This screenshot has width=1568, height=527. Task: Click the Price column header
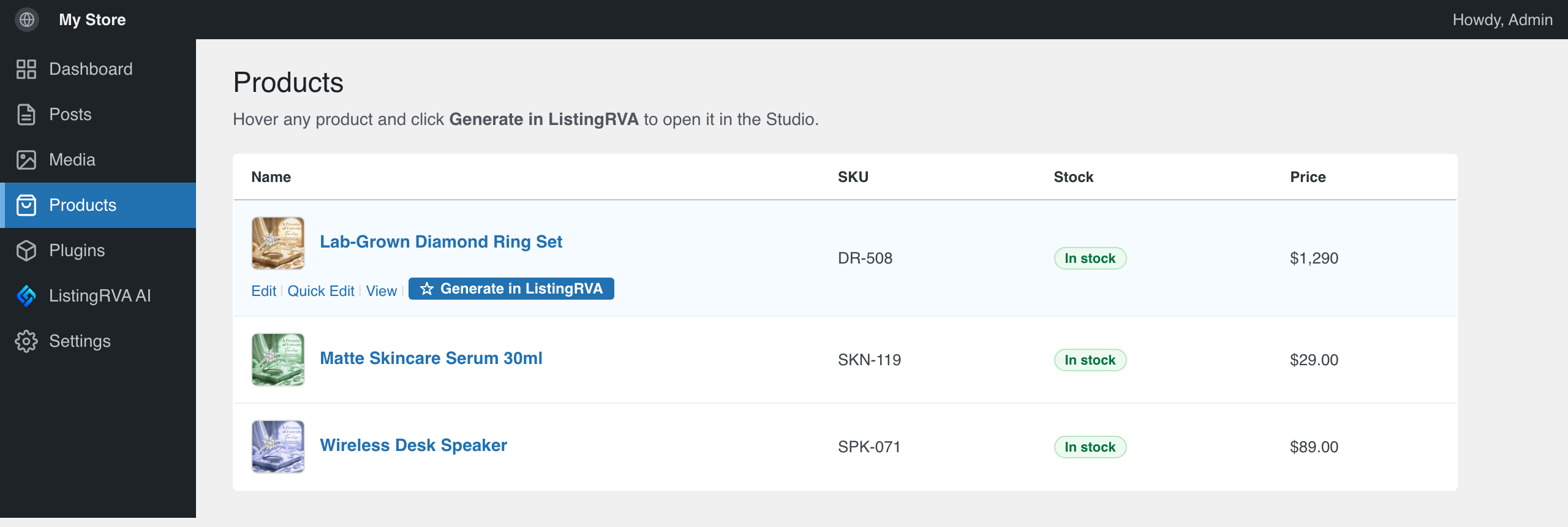tap(1308, 177)
